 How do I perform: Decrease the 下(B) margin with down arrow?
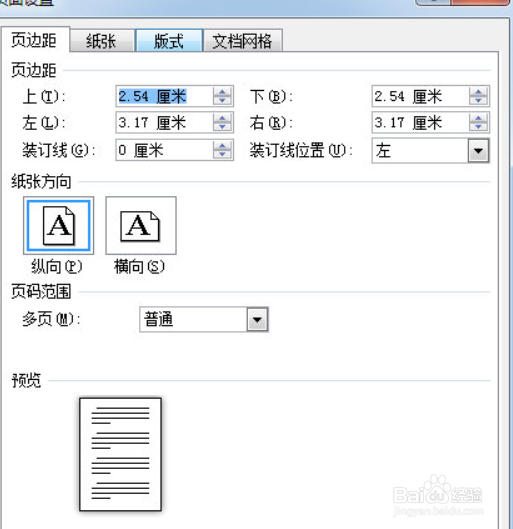pos(479,101)
